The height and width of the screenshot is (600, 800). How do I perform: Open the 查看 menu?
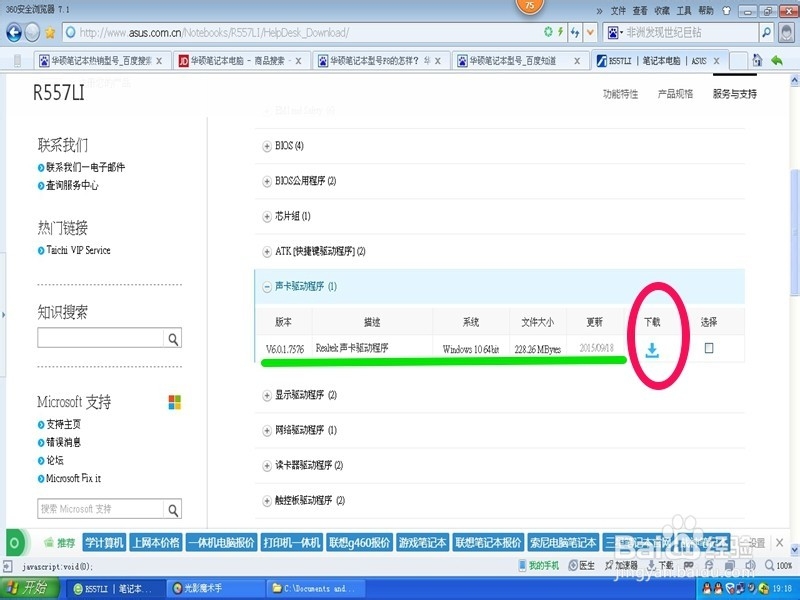[640, 10]
